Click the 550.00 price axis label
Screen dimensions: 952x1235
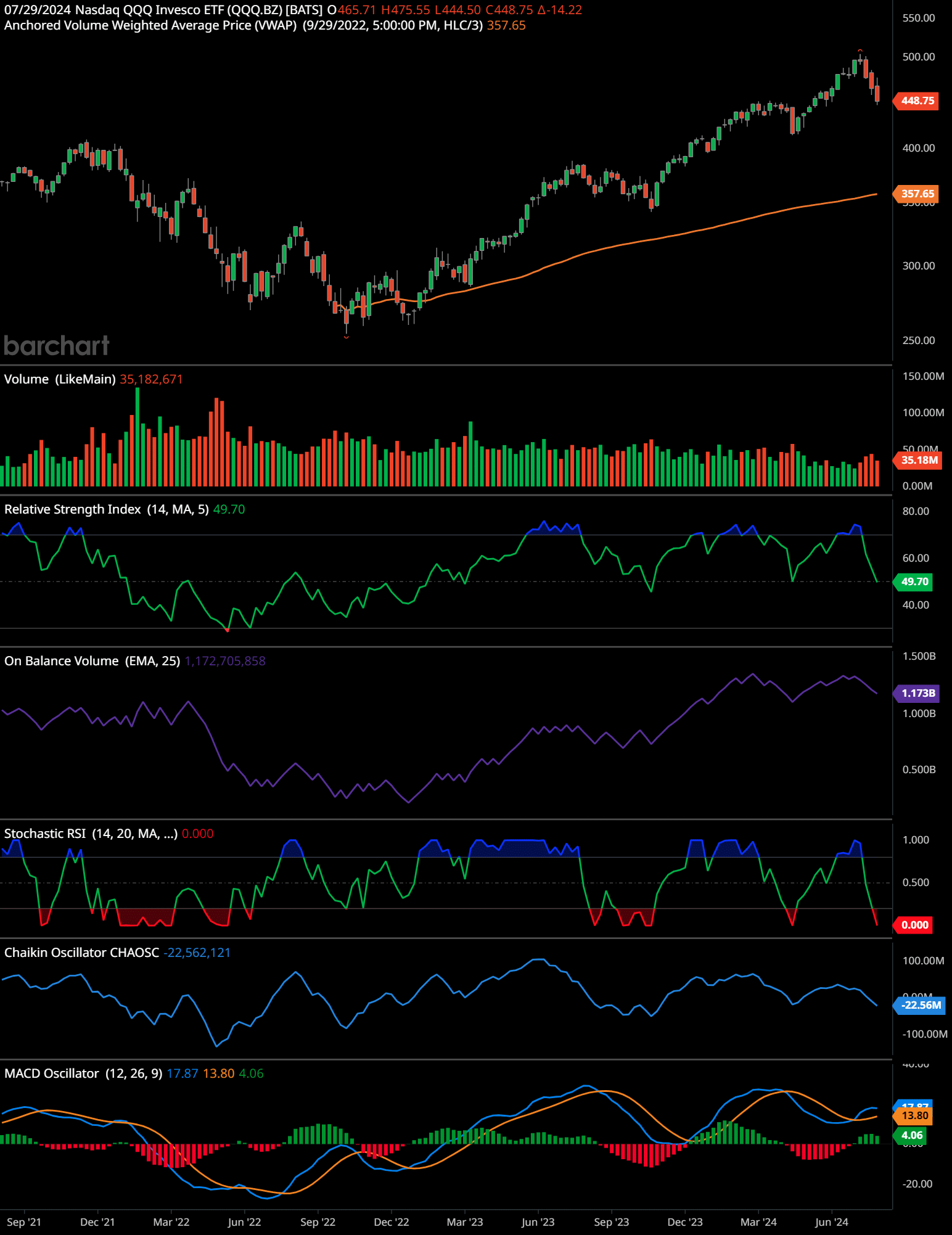pyautogui.click(x=919, y=18)
